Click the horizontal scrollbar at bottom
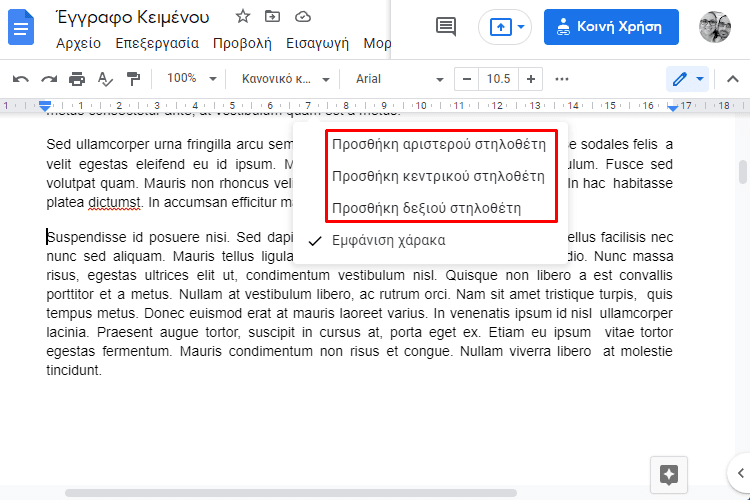The height and width of the screenshot is (500, 750). coord(291,493)
